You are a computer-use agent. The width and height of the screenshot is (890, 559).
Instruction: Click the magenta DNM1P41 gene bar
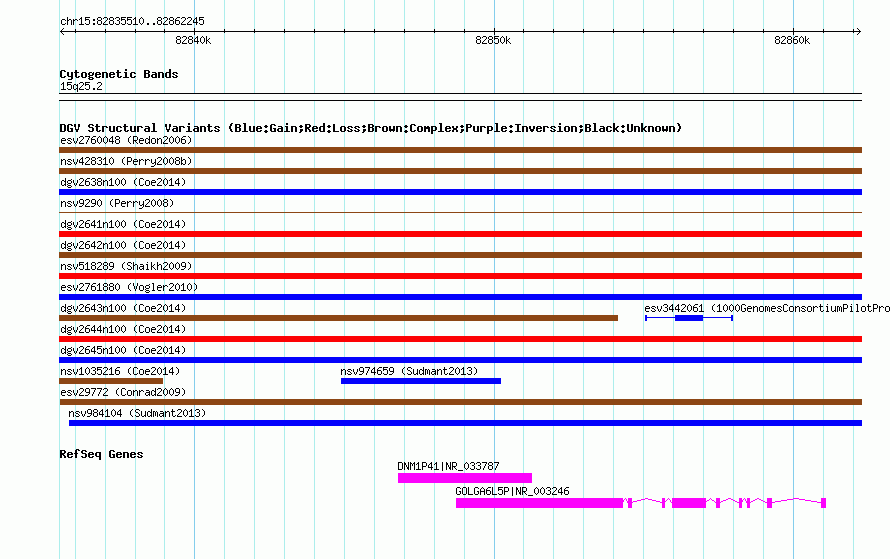[465, 478]
